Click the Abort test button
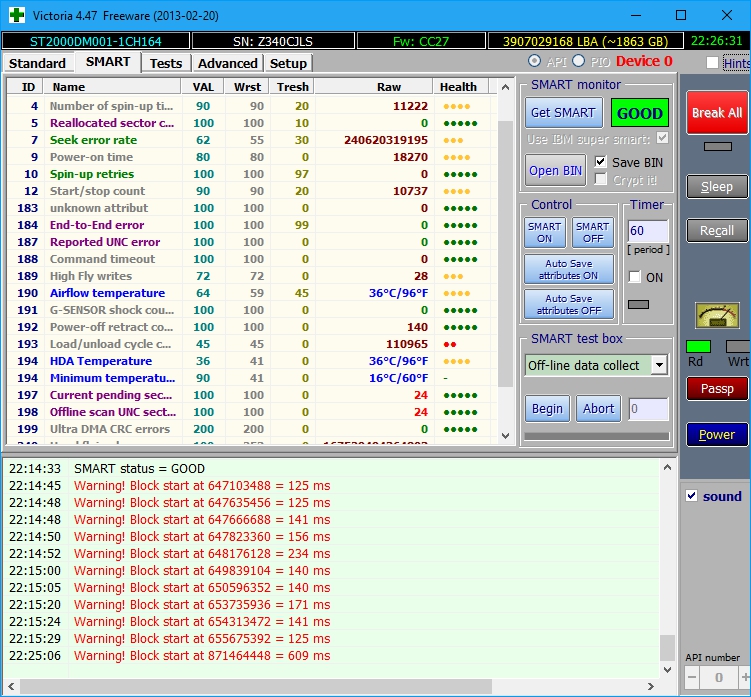 598,409
